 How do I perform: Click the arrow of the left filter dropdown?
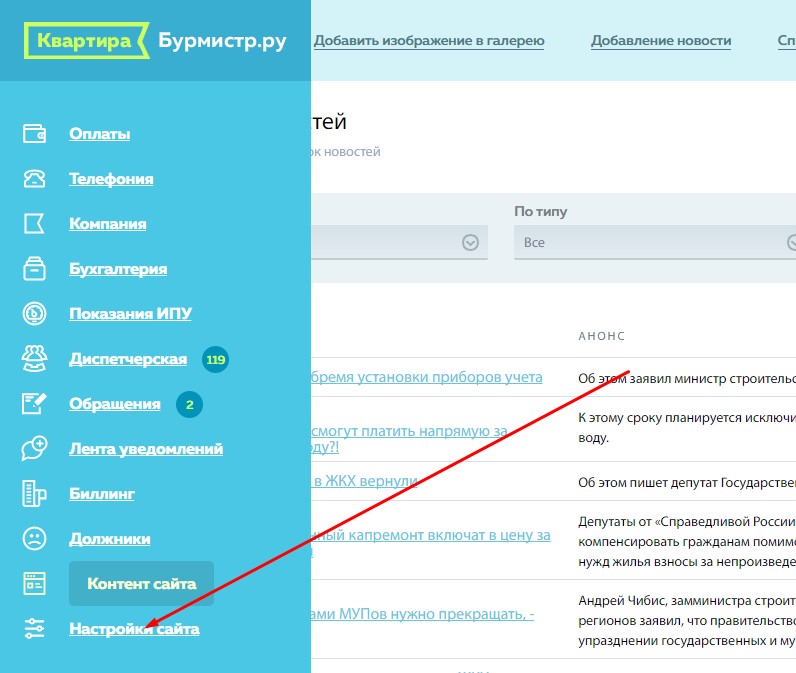(x=470, y=243)
